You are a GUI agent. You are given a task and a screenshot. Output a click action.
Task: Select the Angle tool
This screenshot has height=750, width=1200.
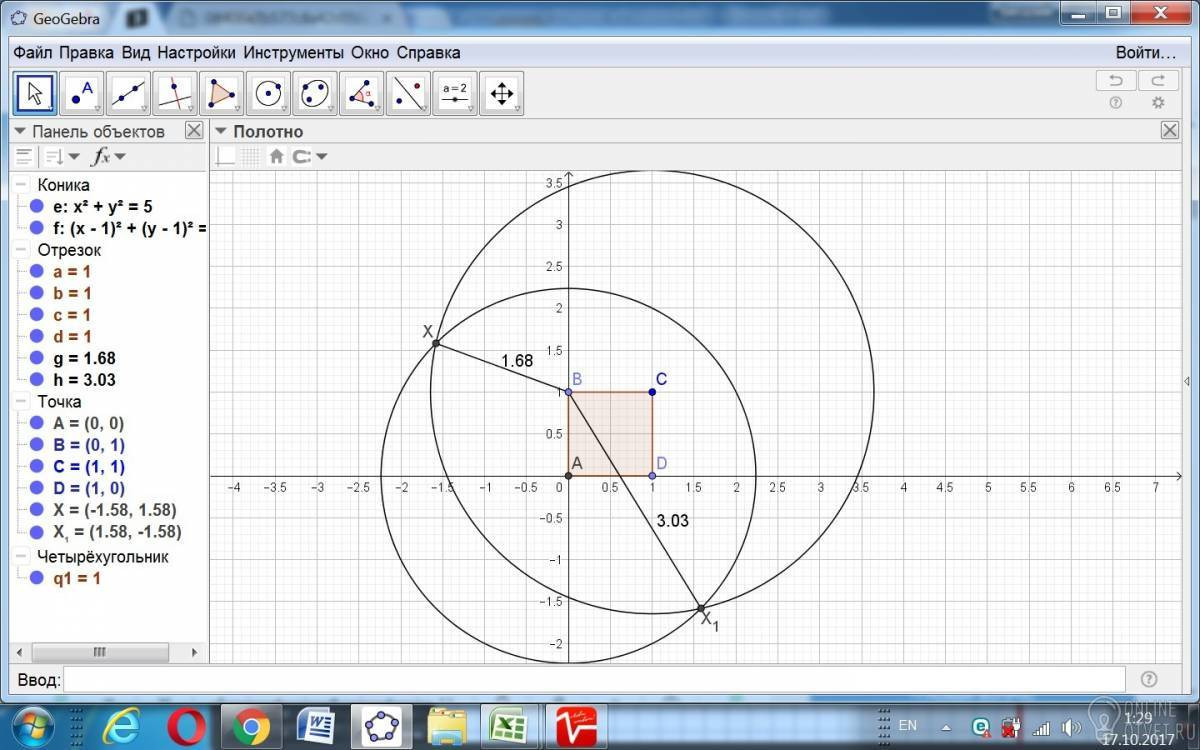(x=361, y=94)
